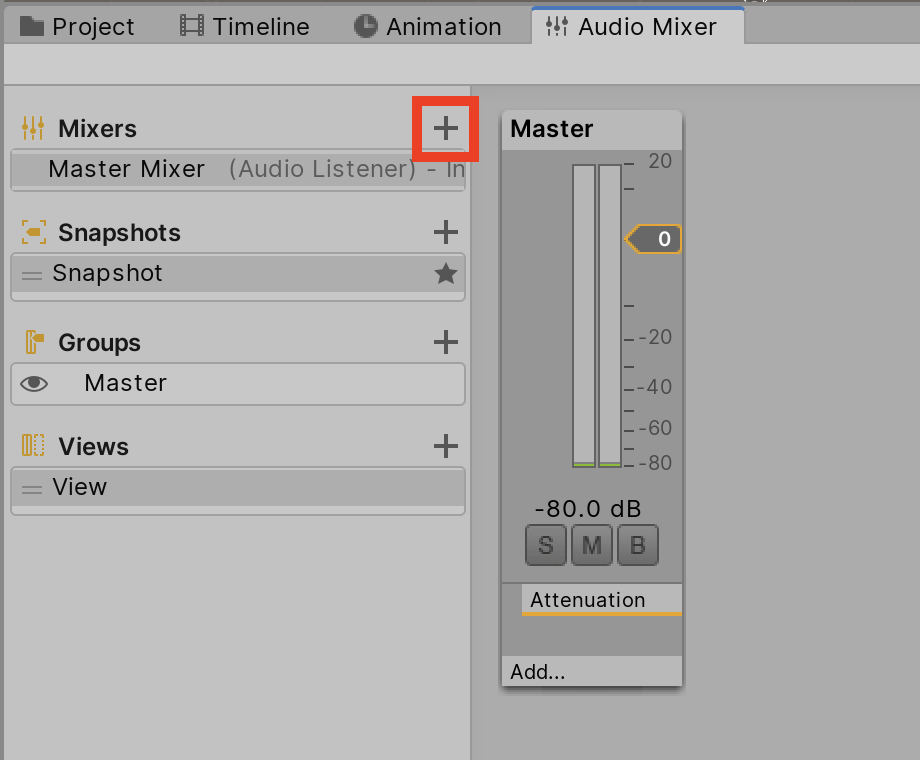Click the Mixers section sliders icon
Viewport: 920px width, 760px height.
pos(33,128)
